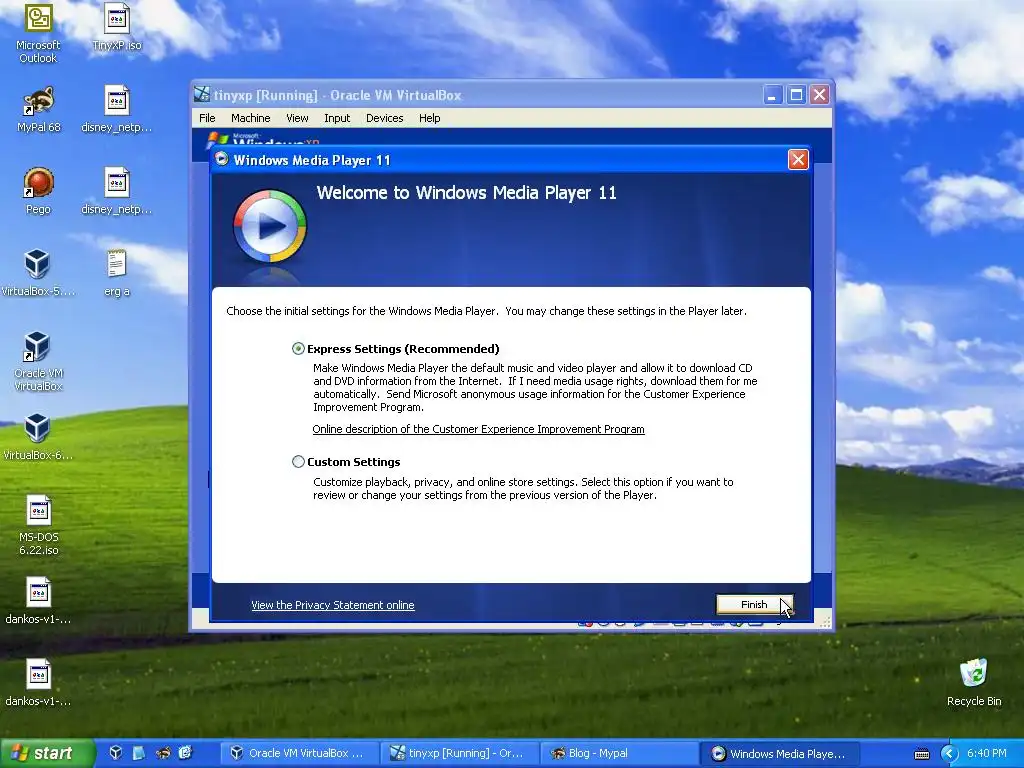Screen dimensions: 1024x768
Task: Choose the Custom Settings radio button
Action: coord(298,462)
